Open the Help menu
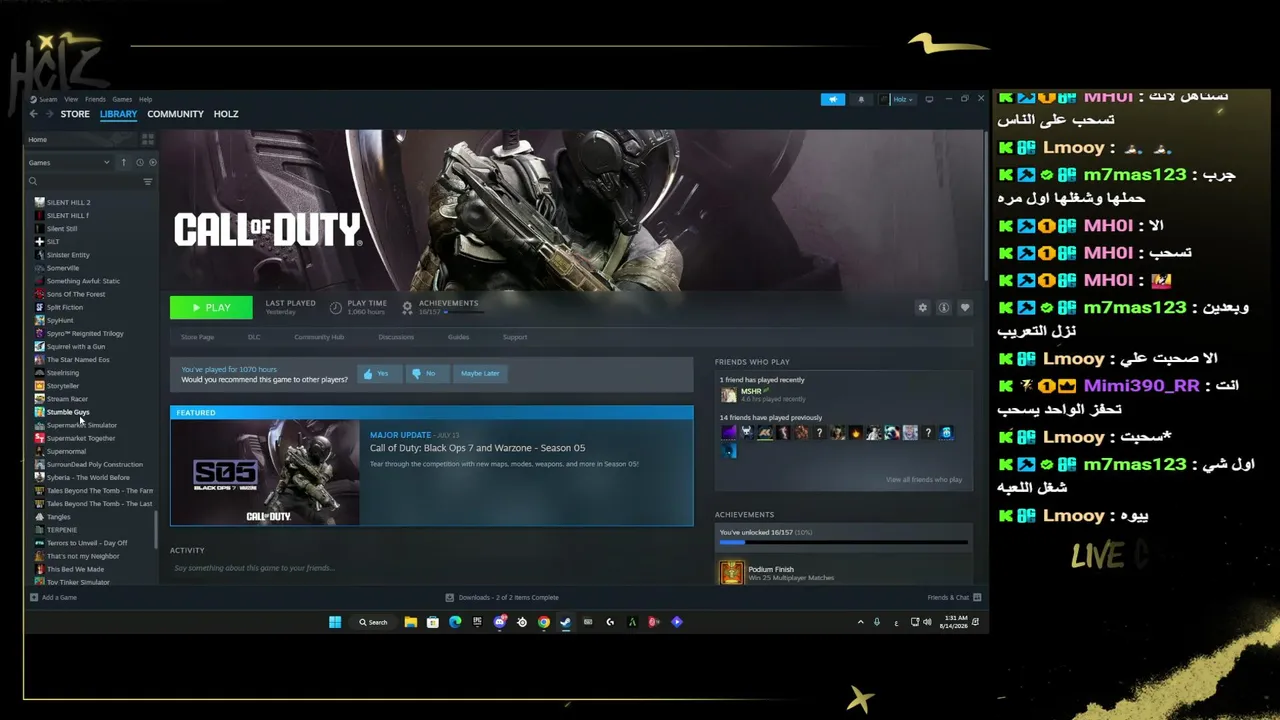 point(146,99)
